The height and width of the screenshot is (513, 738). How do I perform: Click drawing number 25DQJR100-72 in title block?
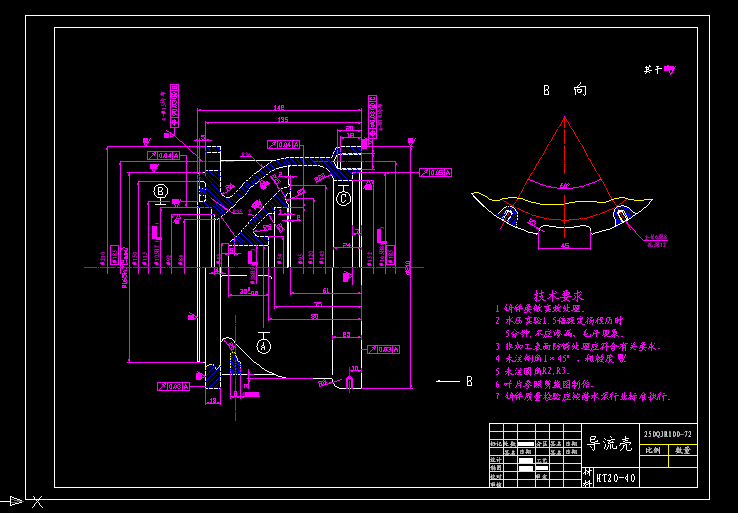[x=667, y=435]
